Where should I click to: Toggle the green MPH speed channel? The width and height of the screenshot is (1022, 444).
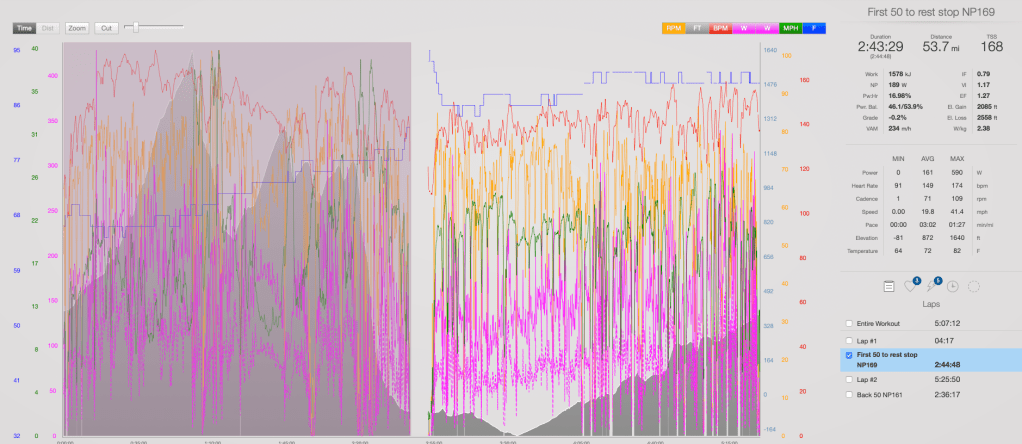pos(790,28)
